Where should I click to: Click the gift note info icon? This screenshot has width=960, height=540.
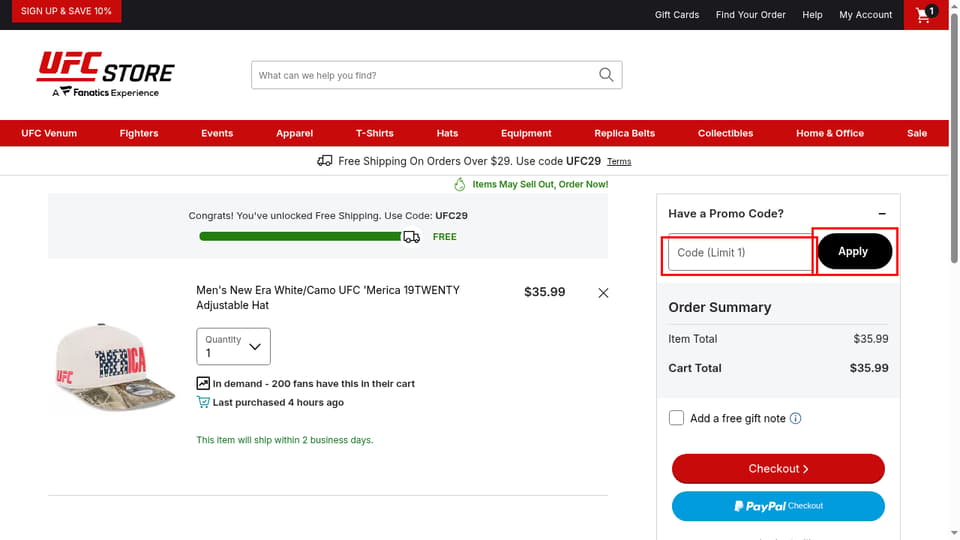click(795, 418)
